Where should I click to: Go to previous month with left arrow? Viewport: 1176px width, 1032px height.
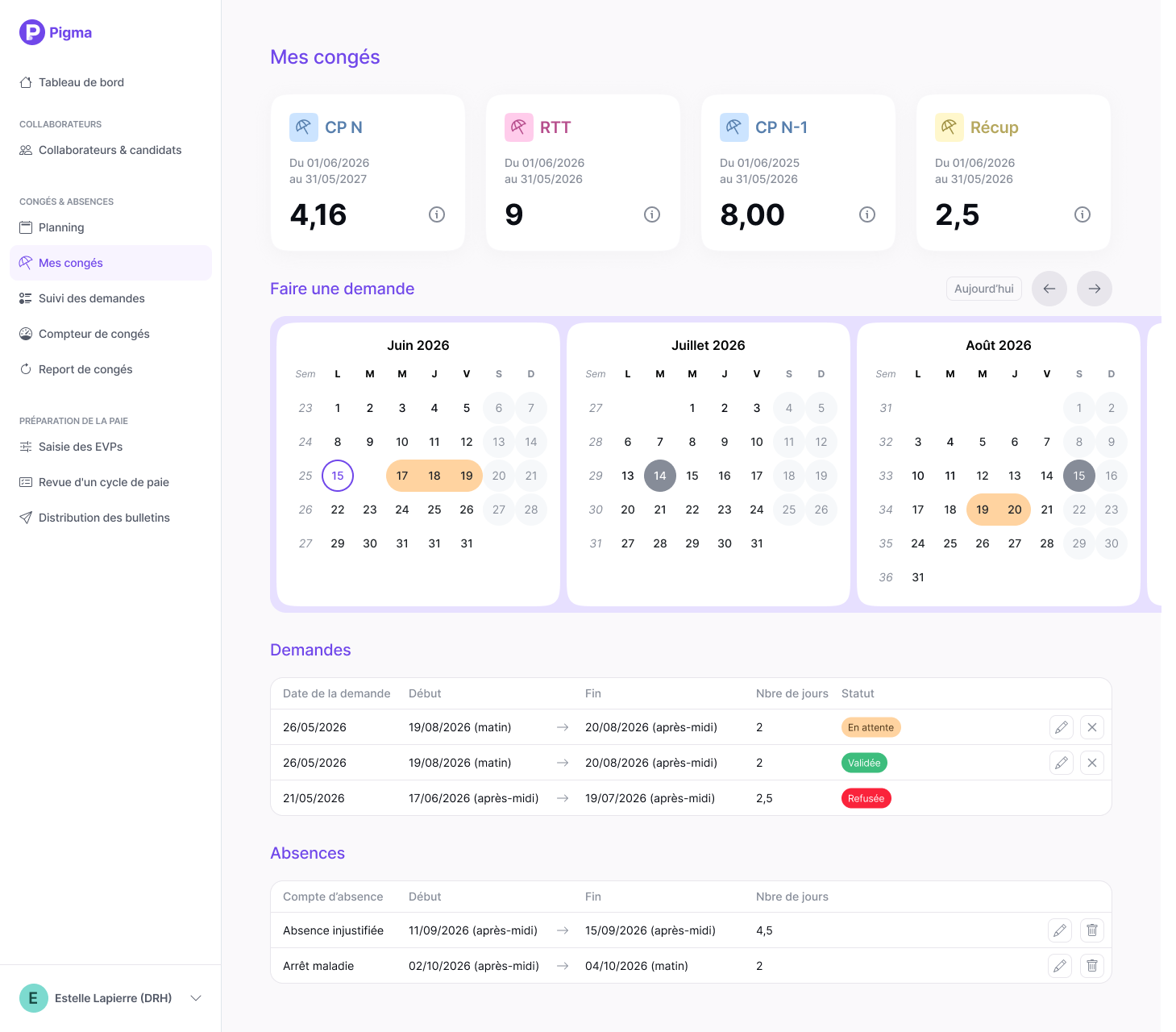[x=1049, y=289]
